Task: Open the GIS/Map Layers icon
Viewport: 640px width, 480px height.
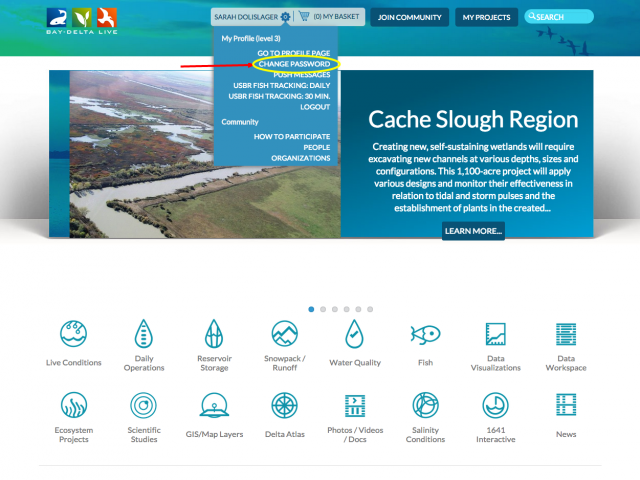Action: click(x=214, y=405)
